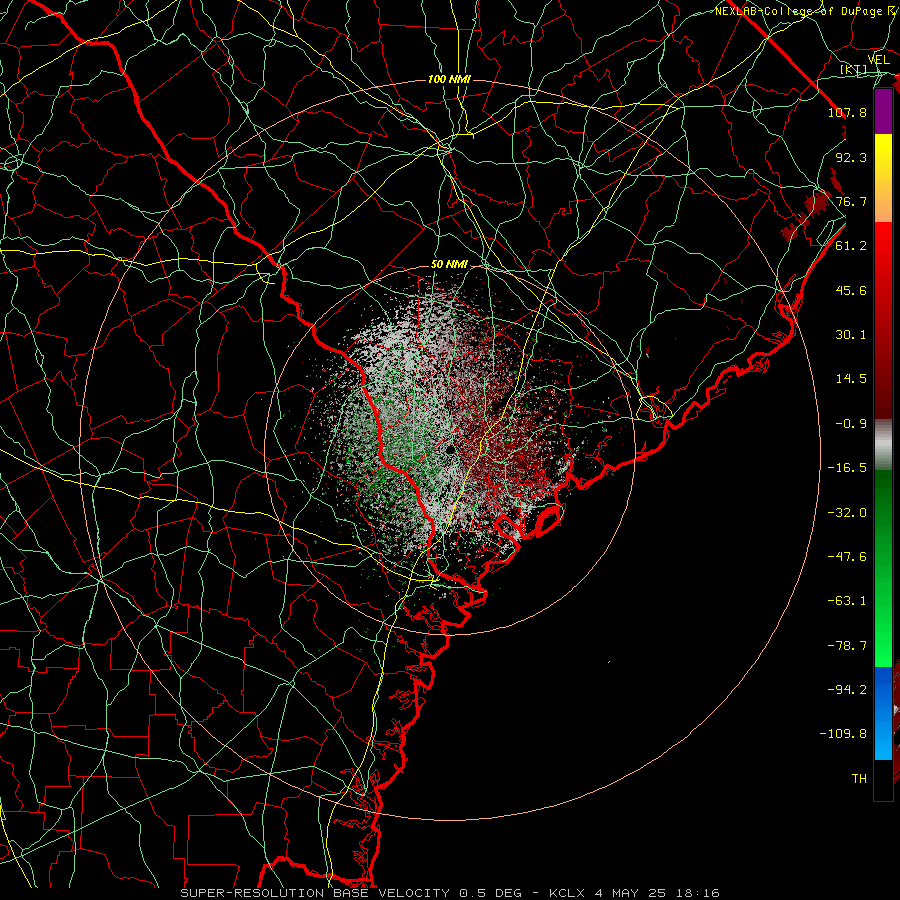Image resolution: width=900 pixels, height=900 pixels.
Task: Click the 14.5 legend value
Action: [851, 379]
